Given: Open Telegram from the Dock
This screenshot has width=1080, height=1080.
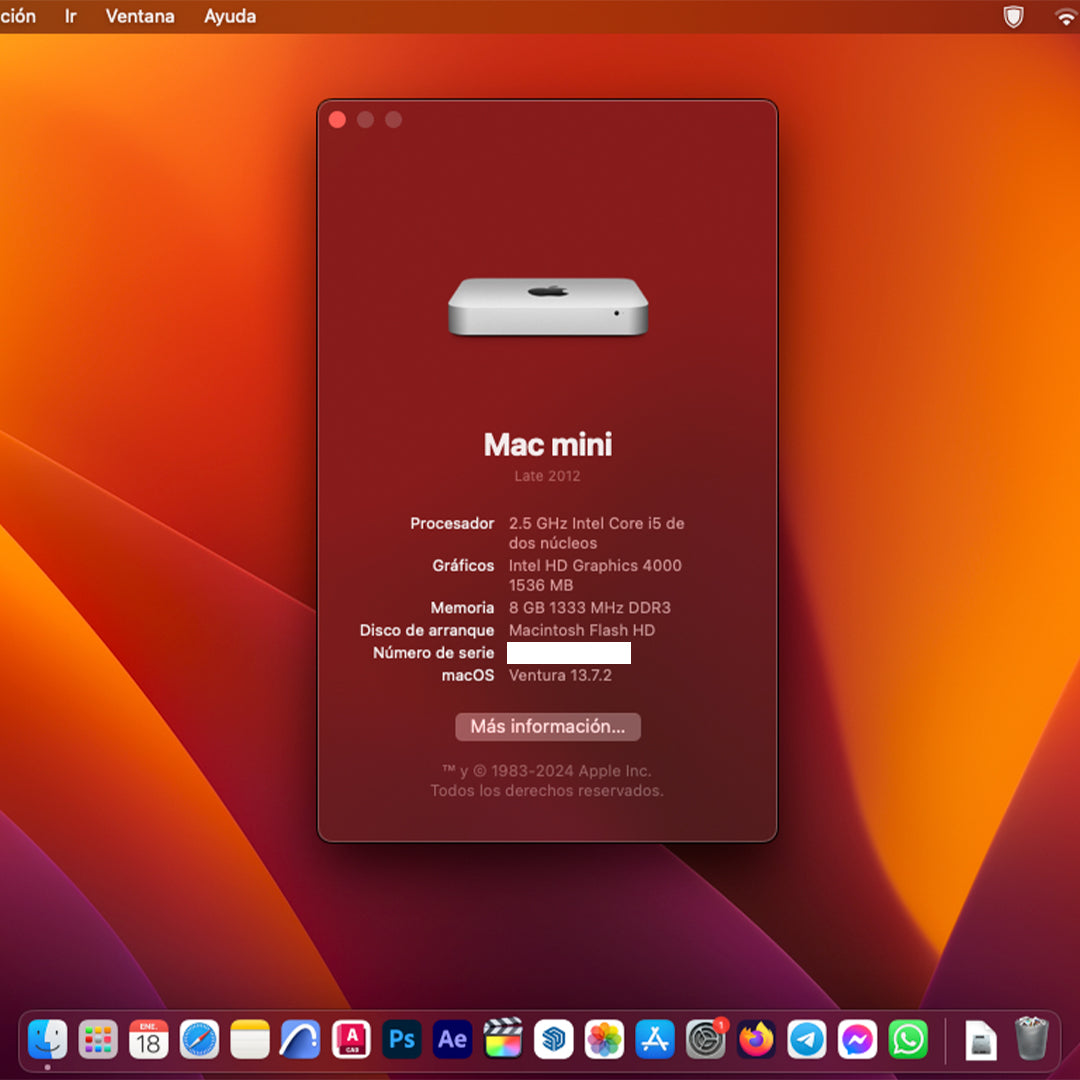Looking at the screenshot, I should pos(807,1040).
